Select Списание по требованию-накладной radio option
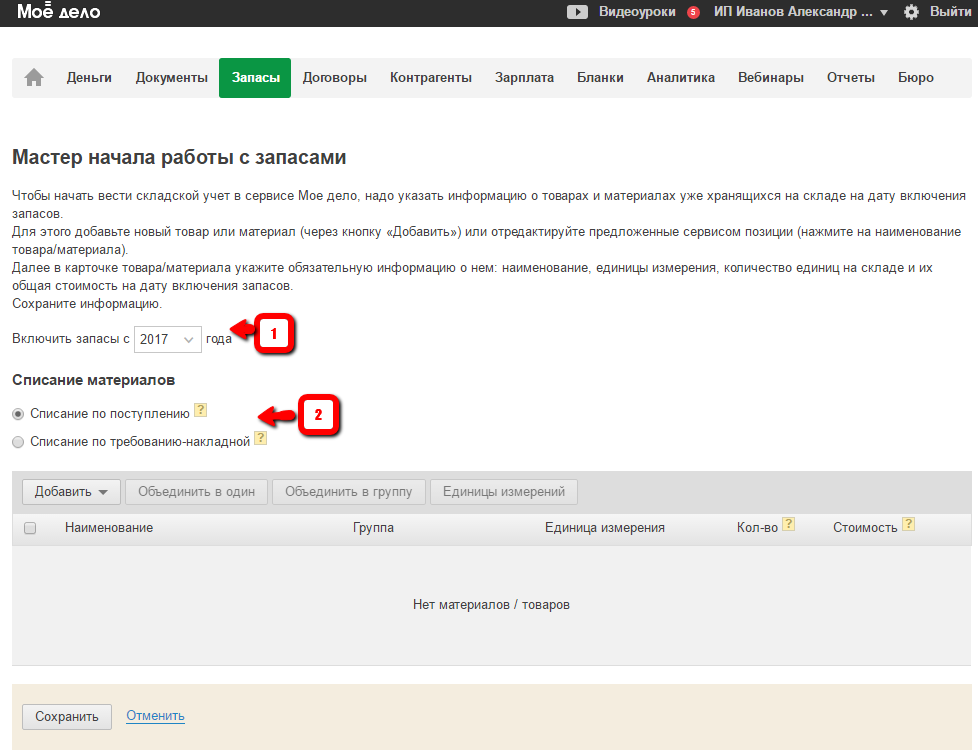Screen dimensions: 978x751 click(18, 441)
